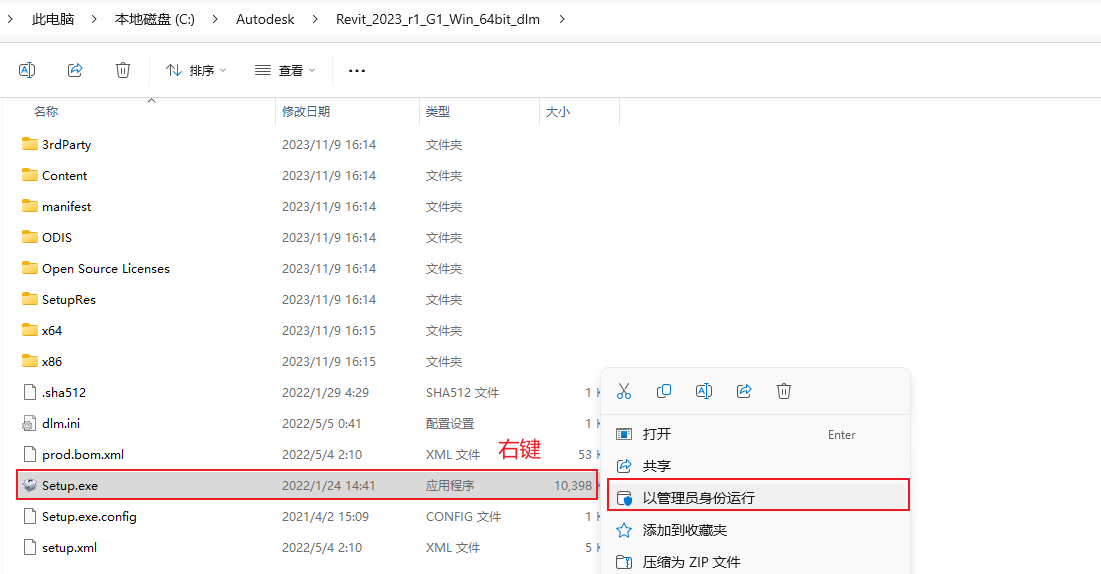Open the three-dot more options menu
This screenshot has width=1101, height=574.
[357, 70]
